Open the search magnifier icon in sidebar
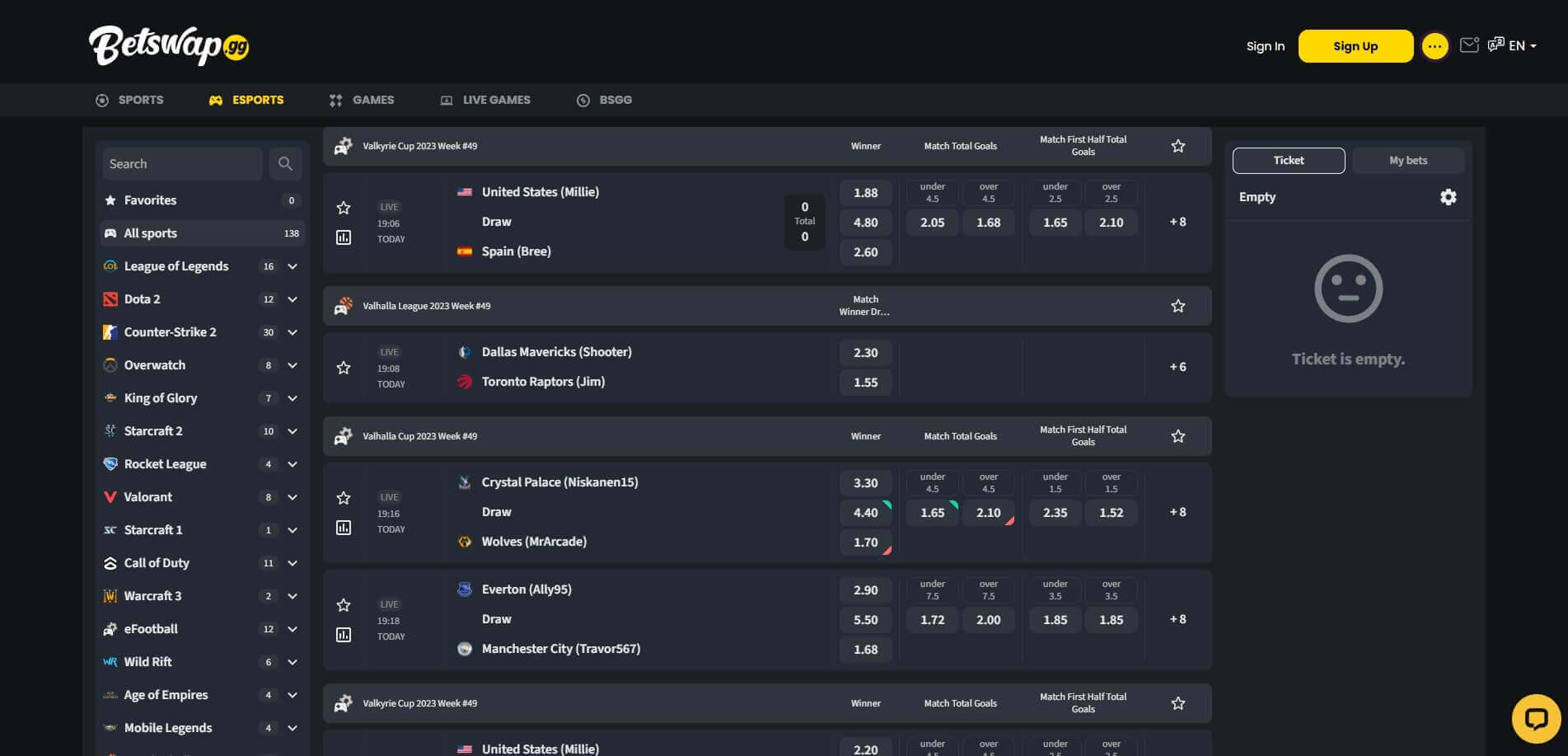The image size is (1568, 756). [286, 163]
